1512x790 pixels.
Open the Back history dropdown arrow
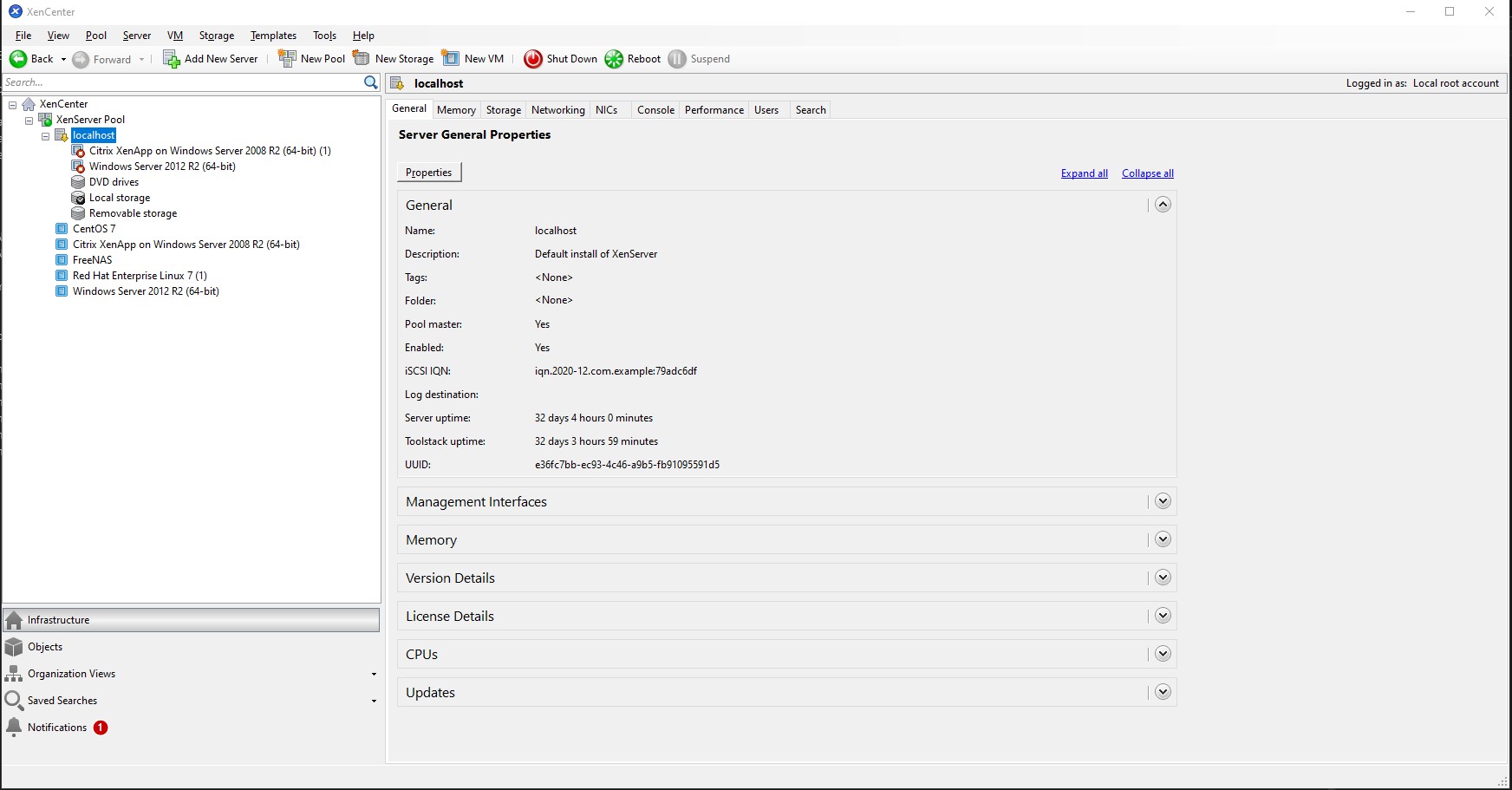[63, 59]
